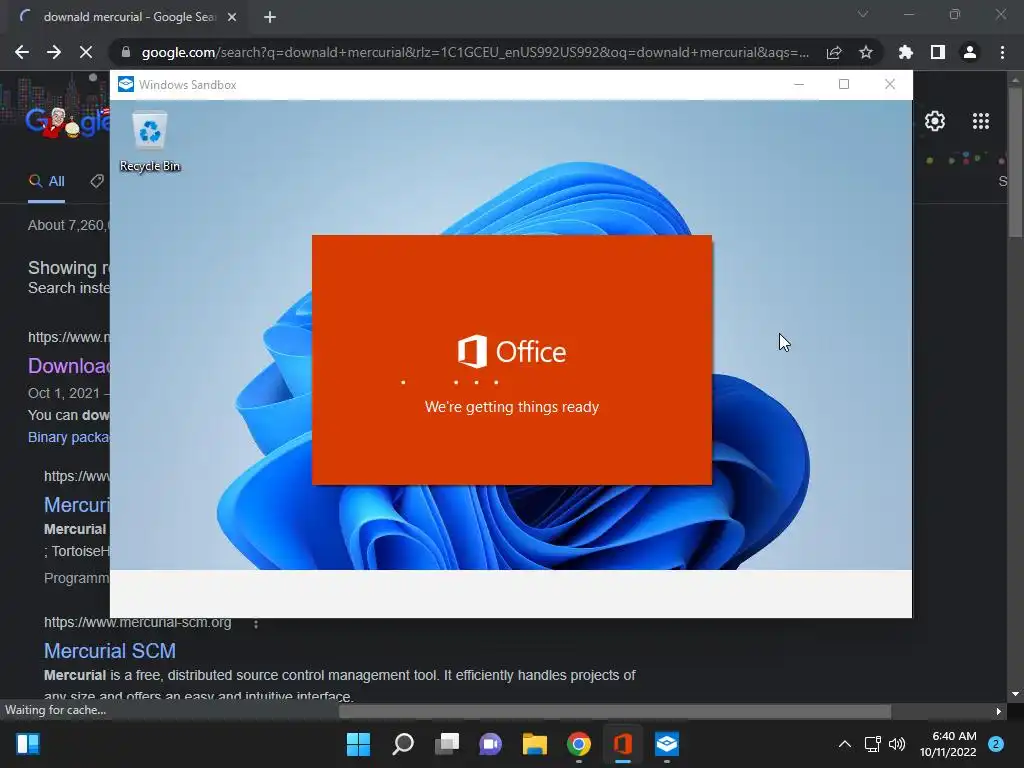Select the downald mercurial Google Search tab
Screen dimensions: 1024x768
pyautogui.click(x=127, y=17)
